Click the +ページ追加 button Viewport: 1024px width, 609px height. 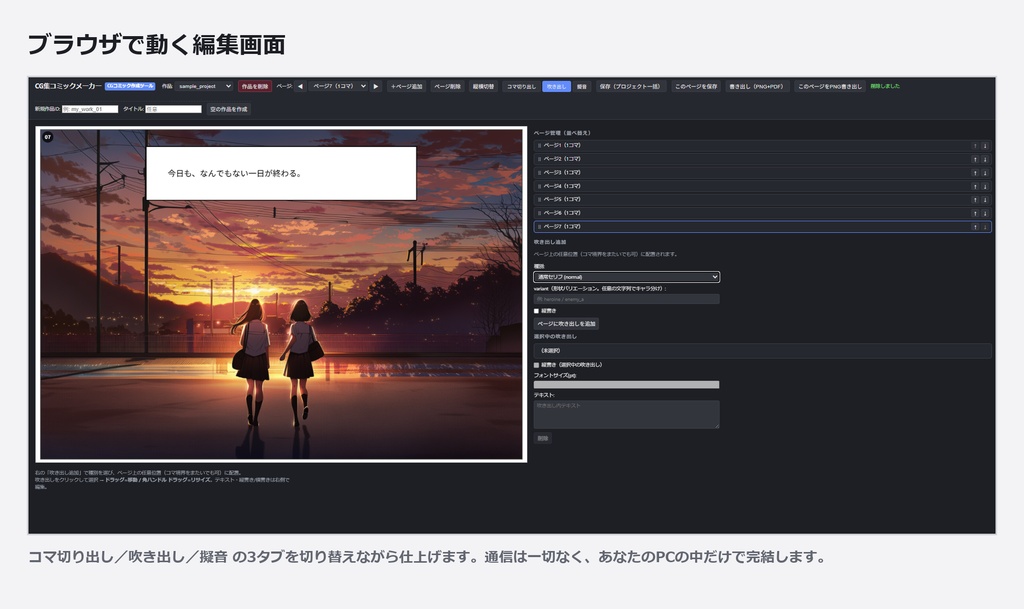point(406,86)
